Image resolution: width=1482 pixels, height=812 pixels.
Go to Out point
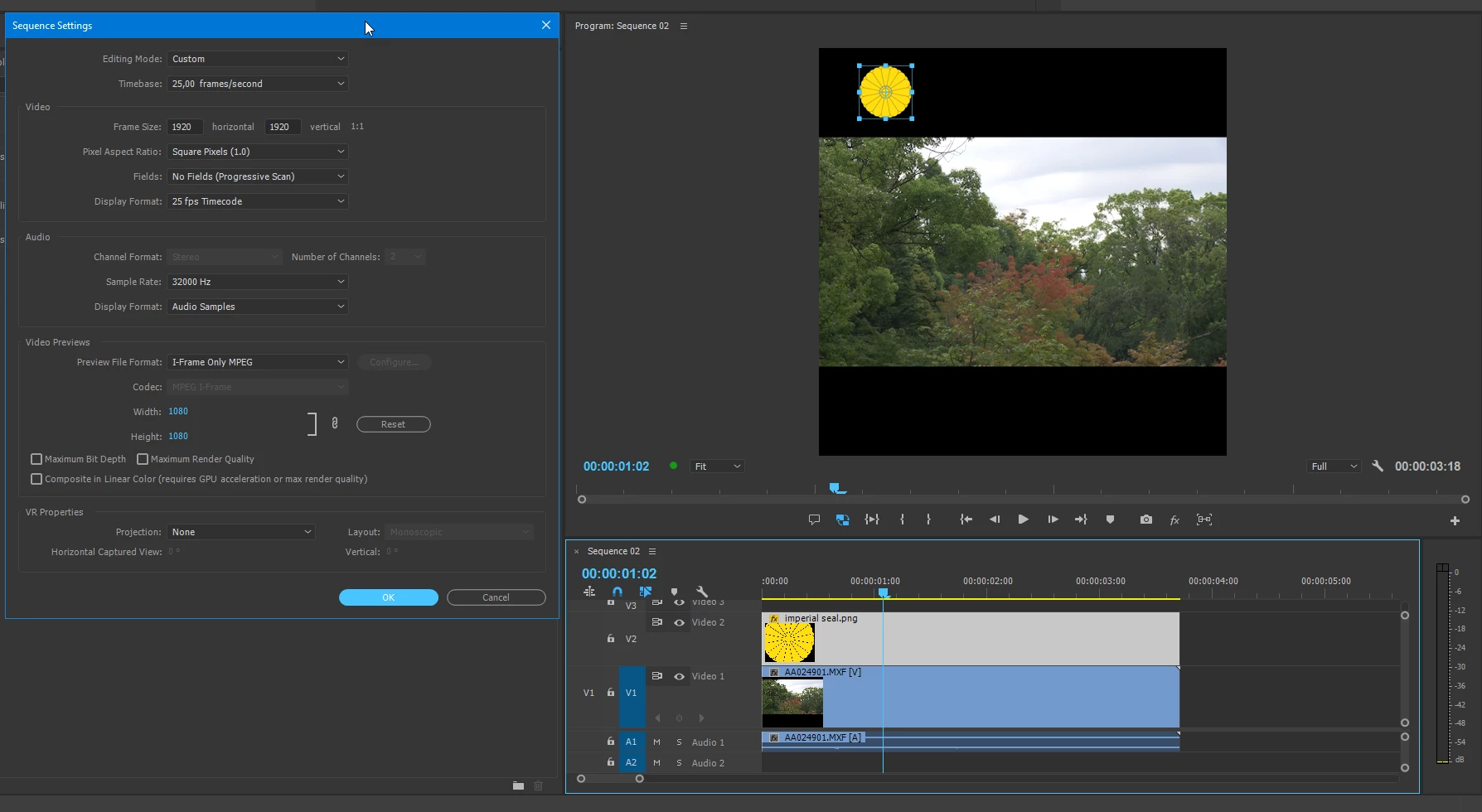pyautogui.click(x=1081, y=520)
